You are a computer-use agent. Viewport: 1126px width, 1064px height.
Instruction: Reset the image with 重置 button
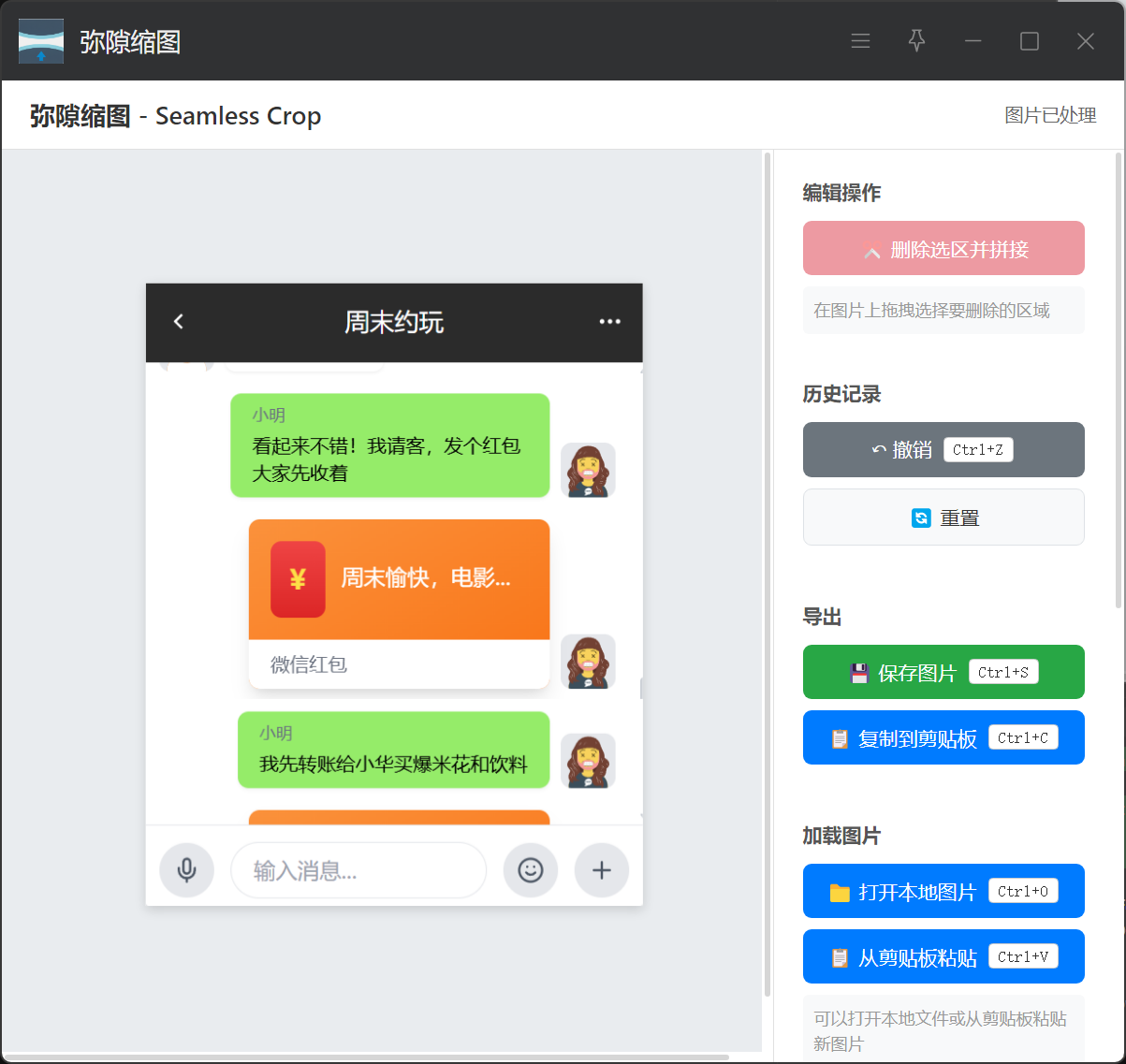(x=943, y=517)
